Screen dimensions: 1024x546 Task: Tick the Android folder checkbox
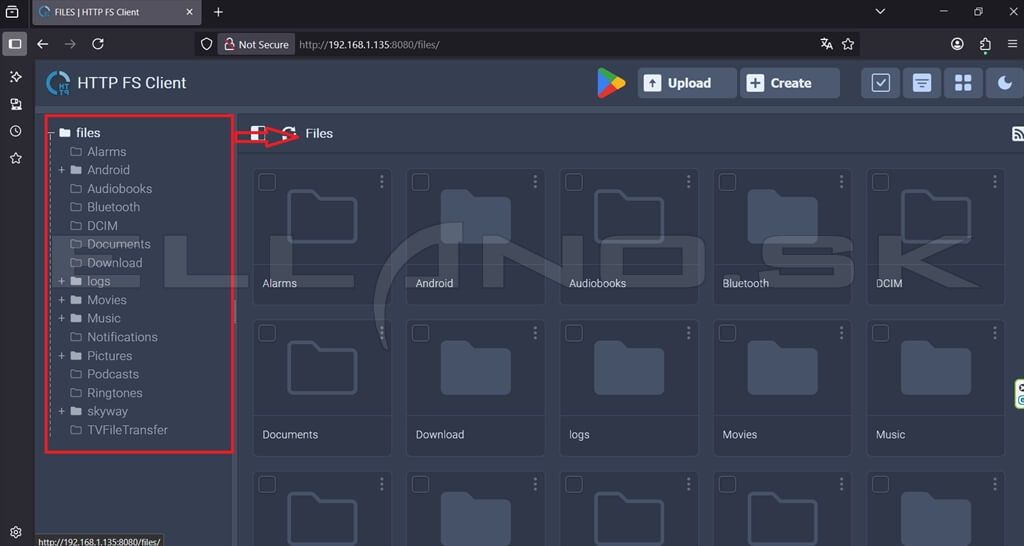click(421, 182)
